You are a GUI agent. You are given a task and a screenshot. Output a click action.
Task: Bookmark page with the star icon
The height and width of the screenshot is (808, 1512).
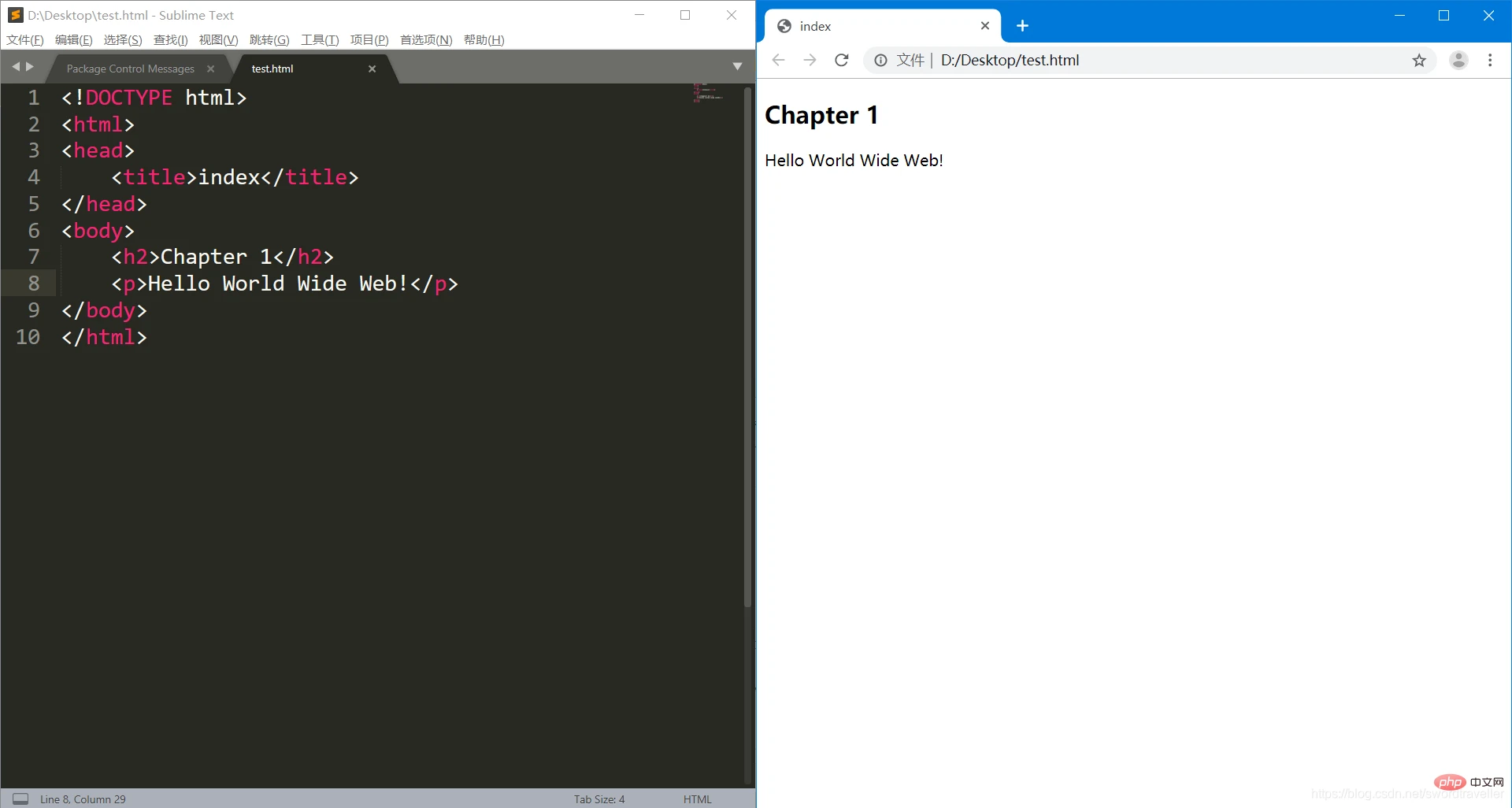(x=1419, y=61)
